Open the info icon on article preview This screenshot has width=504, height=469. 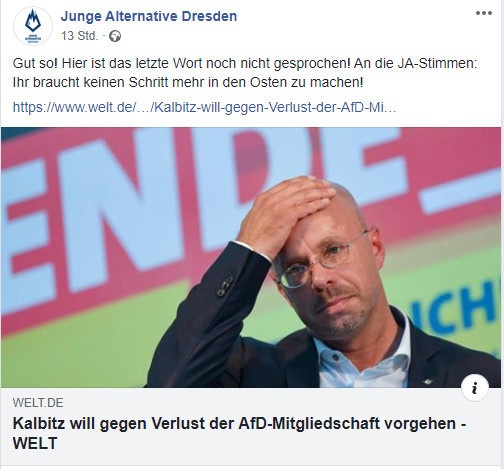(x=475, y=388)
